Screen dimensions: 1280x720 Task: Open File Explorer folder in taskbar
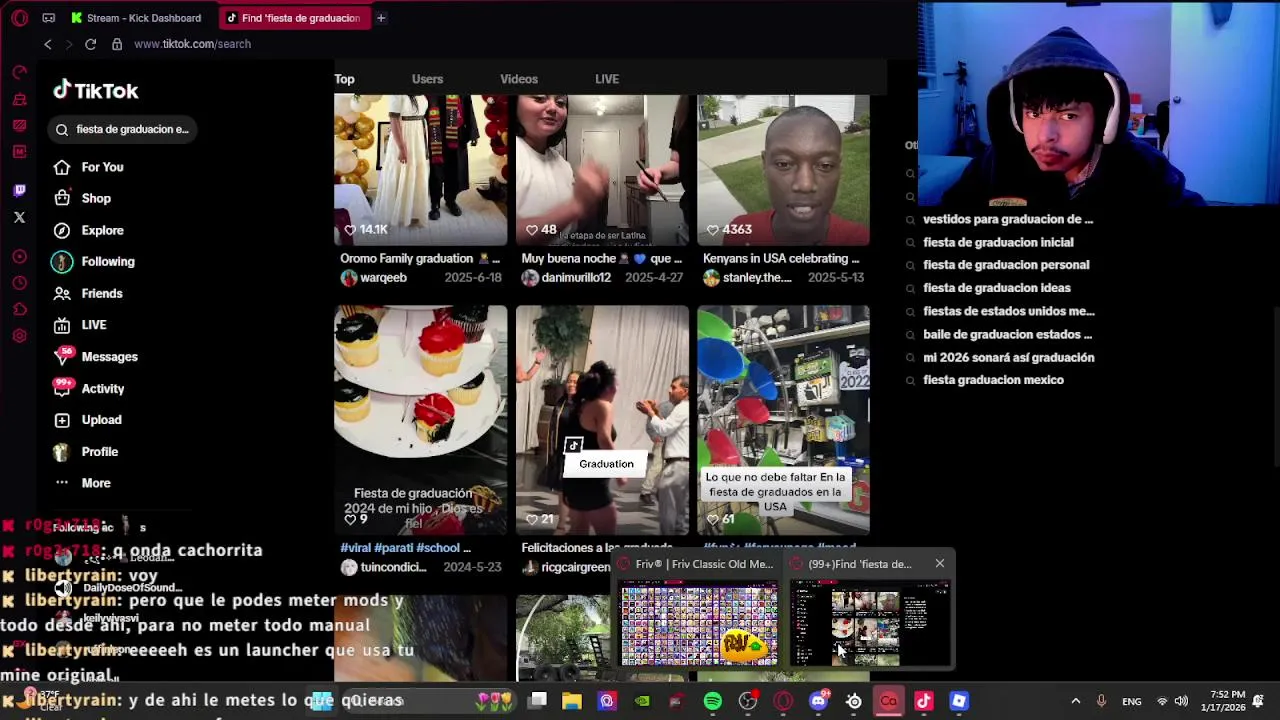(x=572, y=701)
